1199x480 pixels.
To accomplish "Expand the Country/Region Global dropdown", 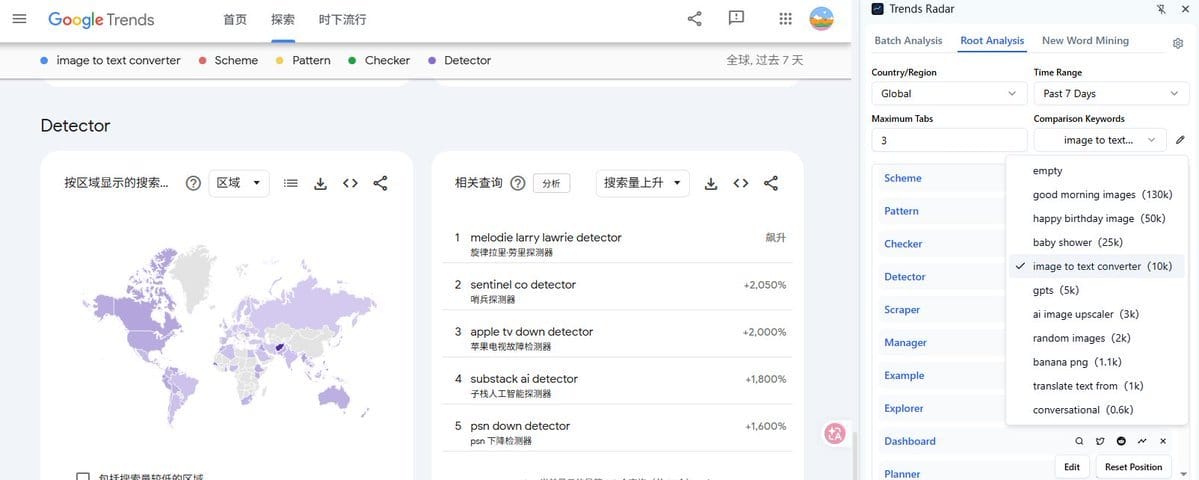I will coord(949,93).
